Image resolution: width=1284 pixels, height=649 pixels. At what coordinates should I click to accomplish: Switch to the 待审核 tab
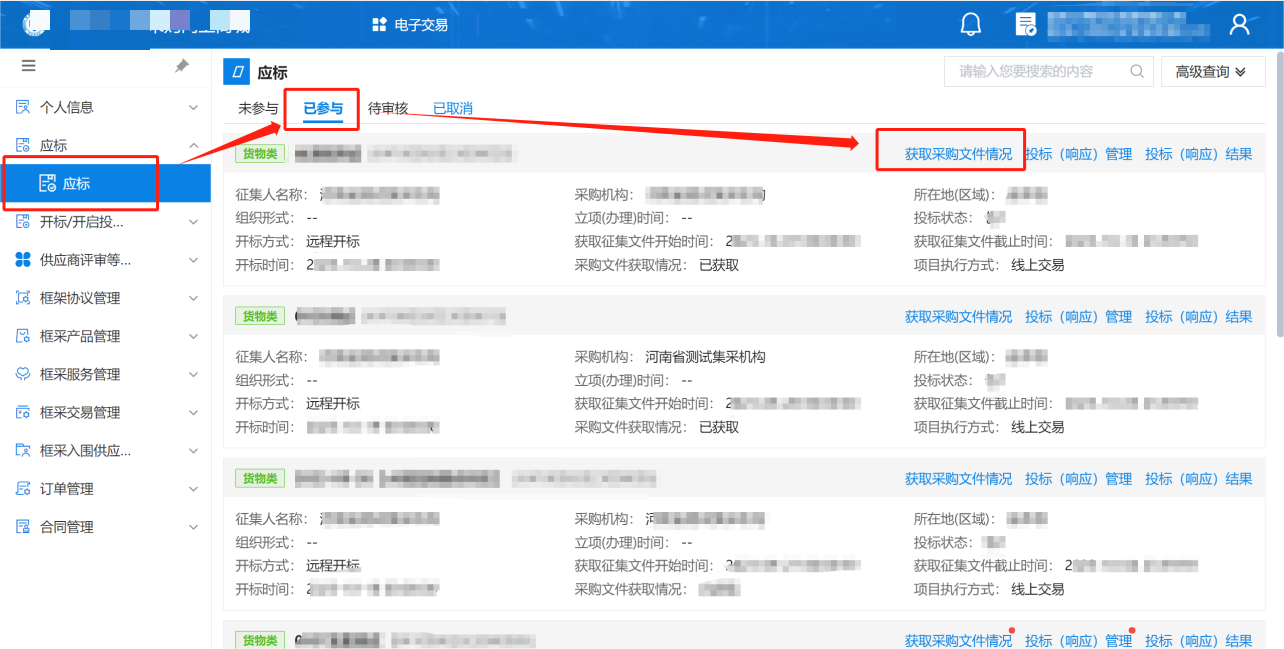pyautogui.click(x=388, y=108)
